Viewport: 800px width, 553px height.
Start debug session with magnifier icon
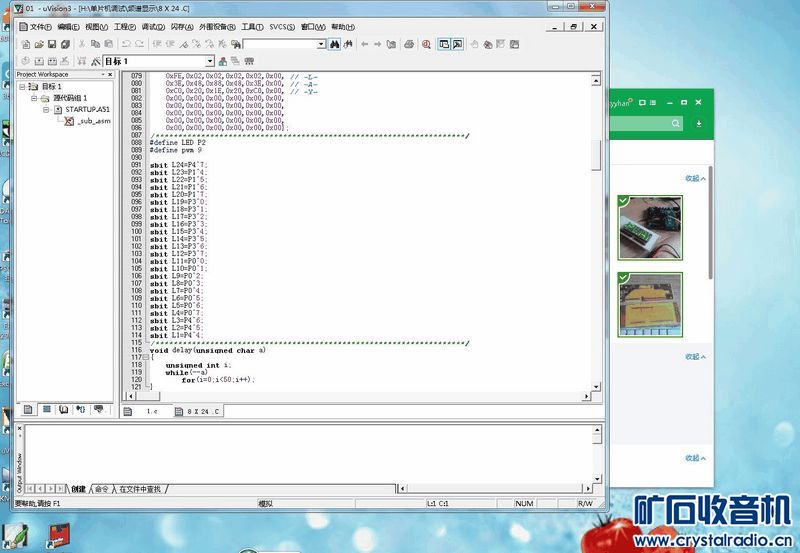[427, 44]
